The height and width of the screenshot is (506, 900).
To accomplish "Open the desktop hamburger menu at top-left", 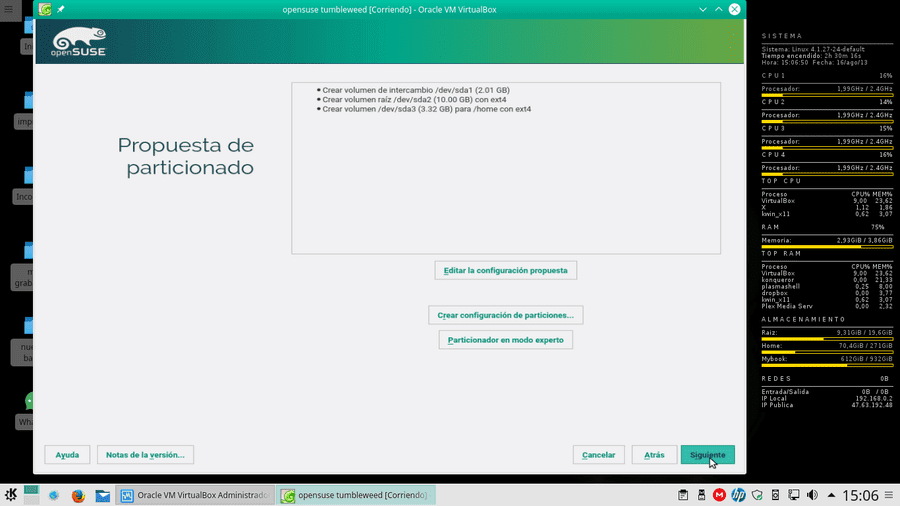I will click(9, 9).
